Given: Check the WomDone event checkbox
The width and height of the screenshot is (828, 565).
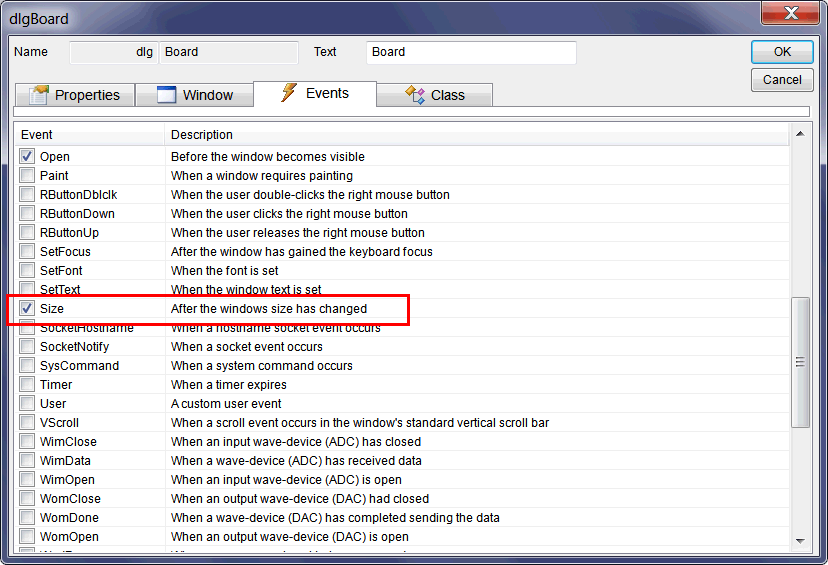Looking at the screenshot, I should 27,517.
